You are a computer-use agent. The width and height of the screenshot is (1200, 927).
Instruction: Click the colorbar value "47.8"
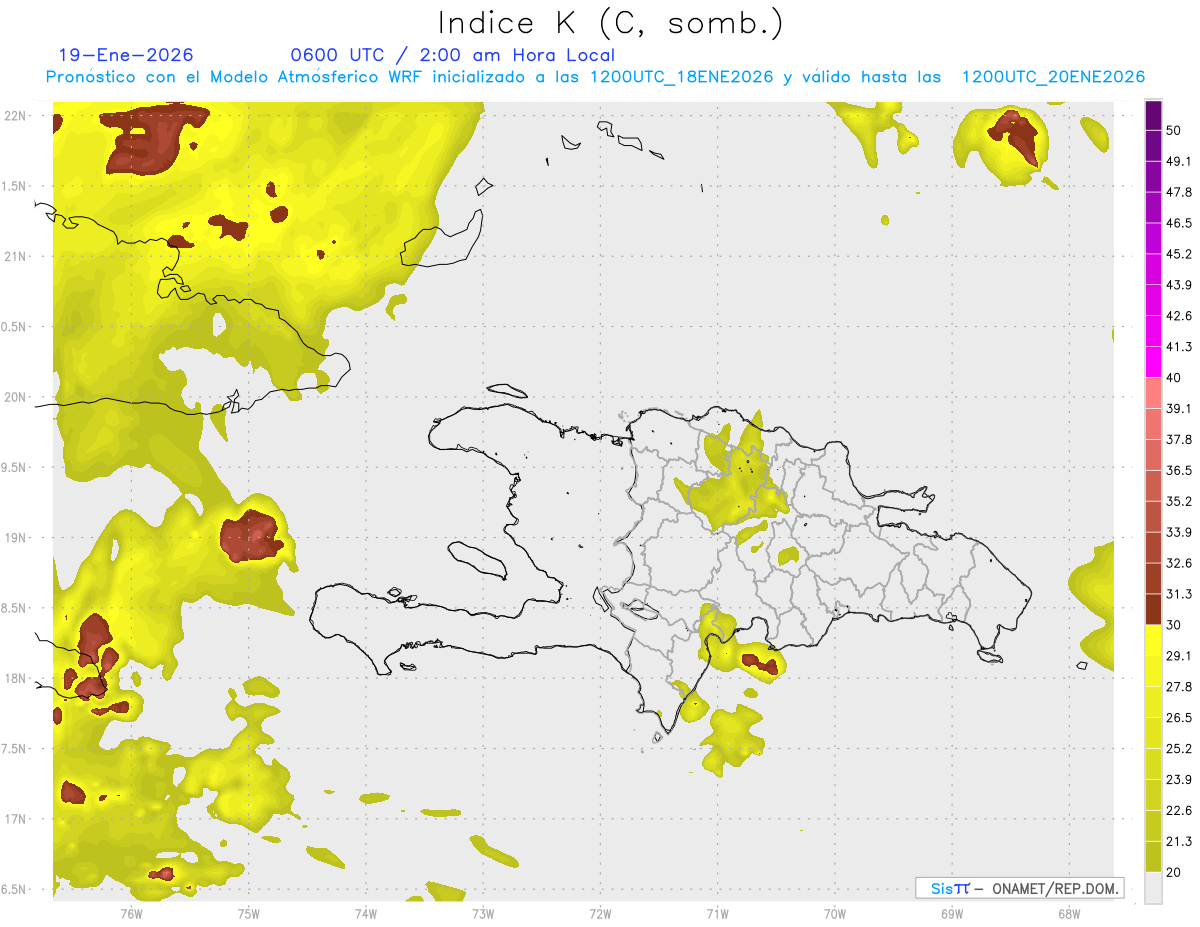[x=1180, y=192]
